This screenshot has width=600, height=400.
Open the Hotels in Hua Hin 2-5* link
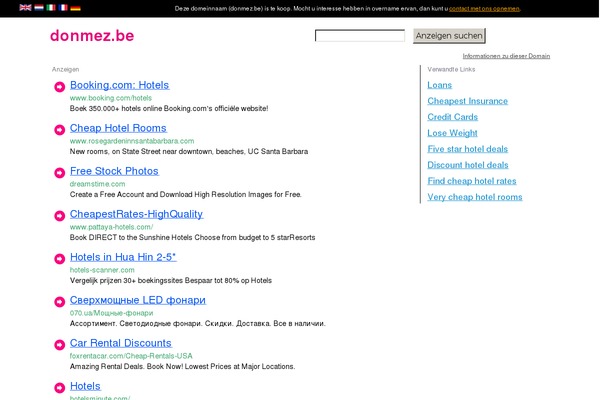(x=123, y=257)
